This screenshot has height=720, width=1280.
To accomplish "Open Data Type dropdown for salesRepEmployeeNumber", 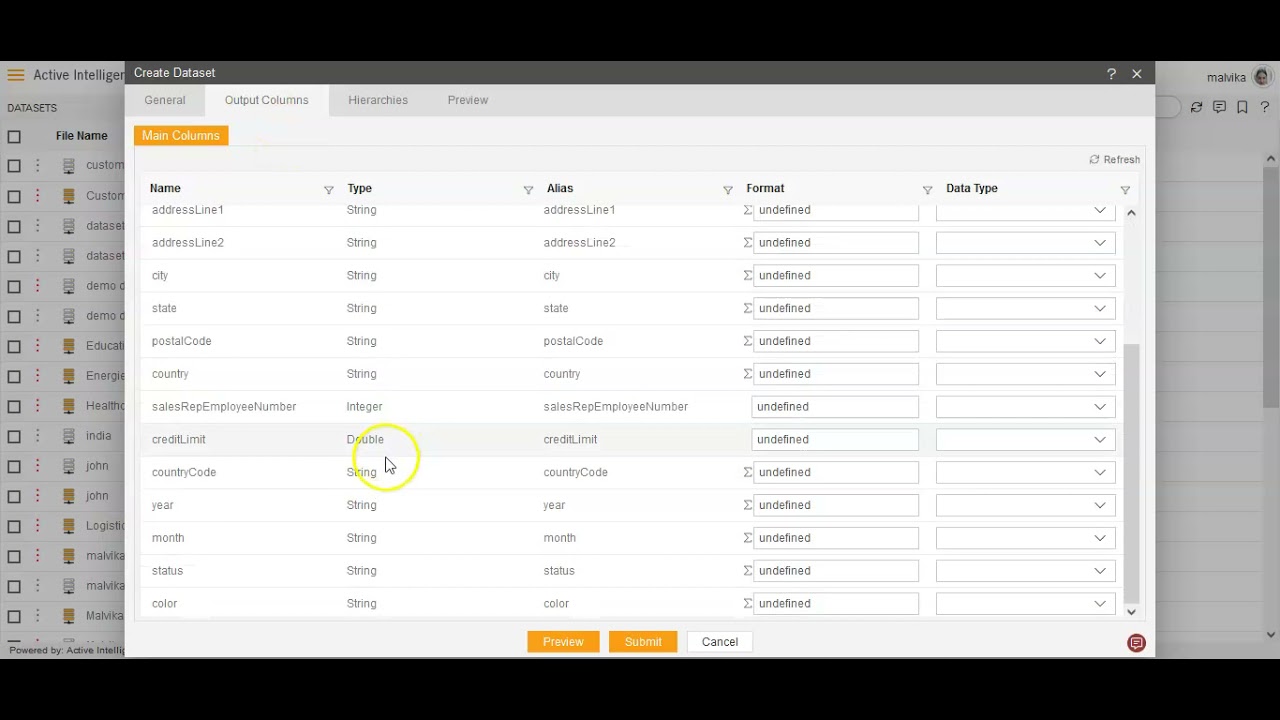I will point(1025,406).
